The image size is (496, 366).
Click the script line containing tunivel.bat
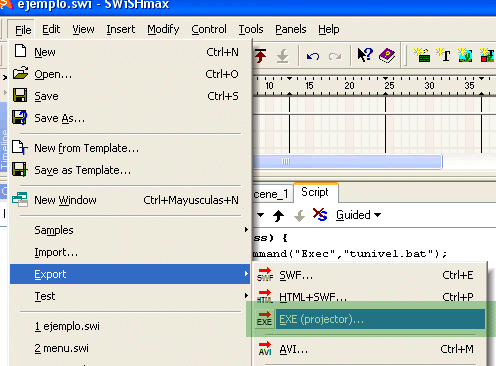350,254
